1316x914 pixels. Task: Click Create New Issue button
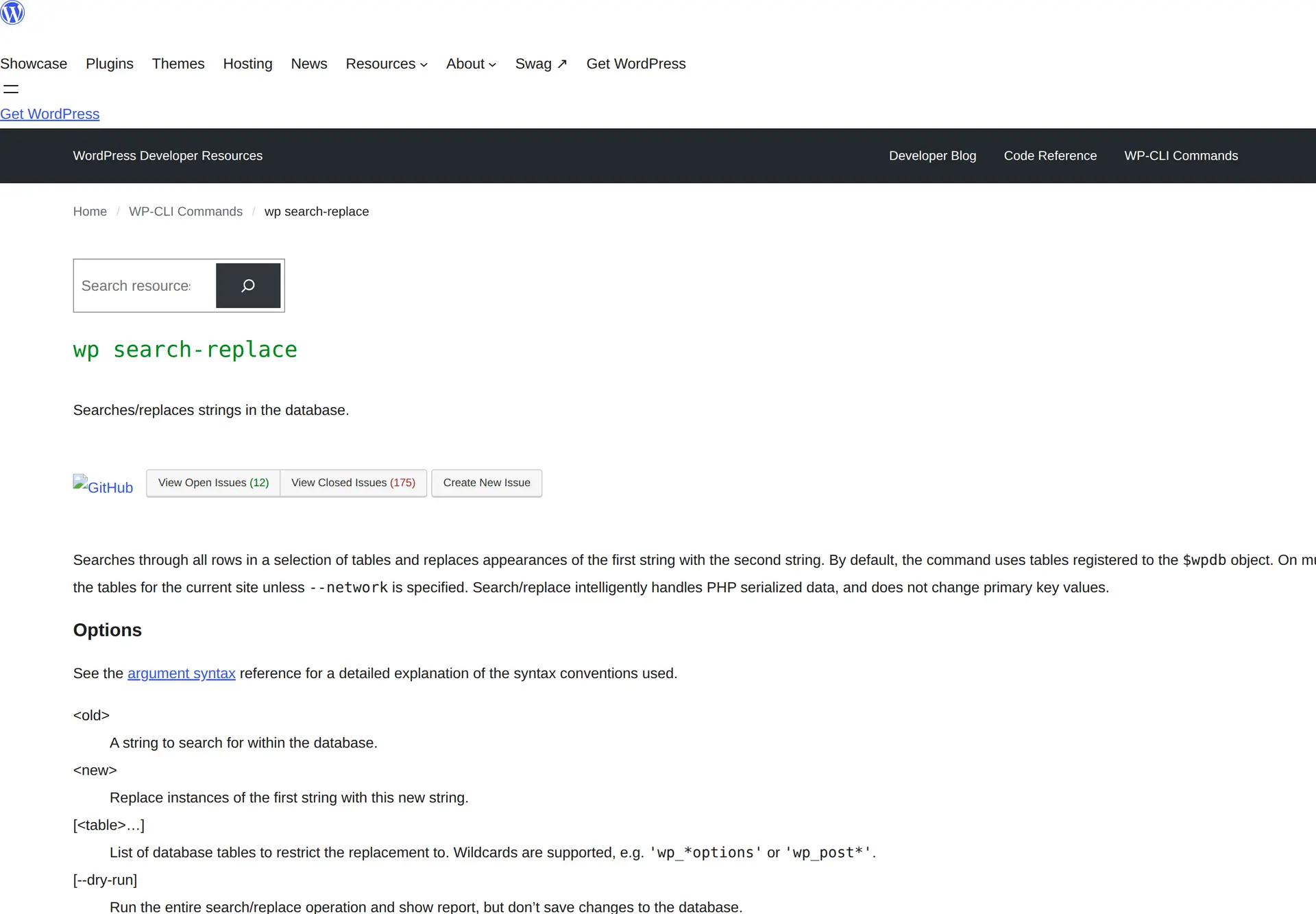(x=487, y=483)
